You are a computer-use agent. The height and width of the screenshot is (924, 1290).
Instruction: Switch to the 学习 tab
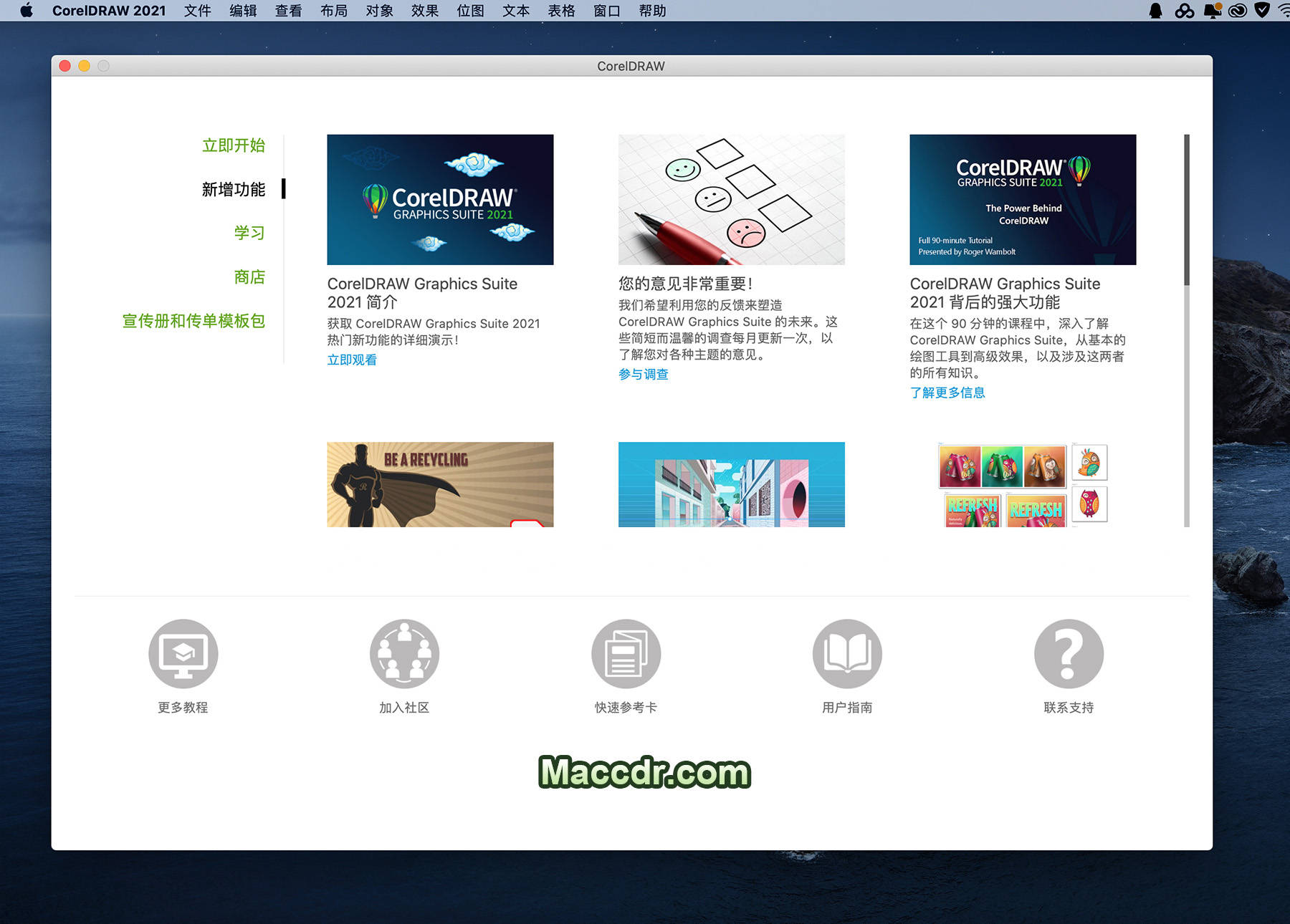coord(249,233)
